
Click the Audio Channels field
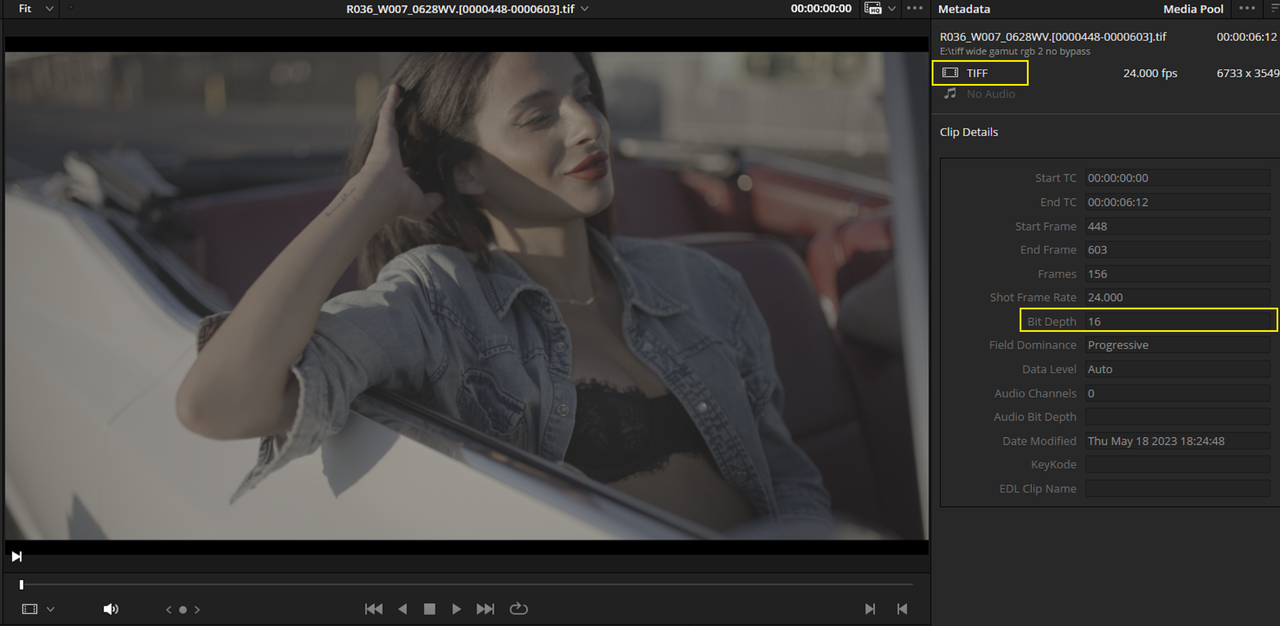point(1177,393)
